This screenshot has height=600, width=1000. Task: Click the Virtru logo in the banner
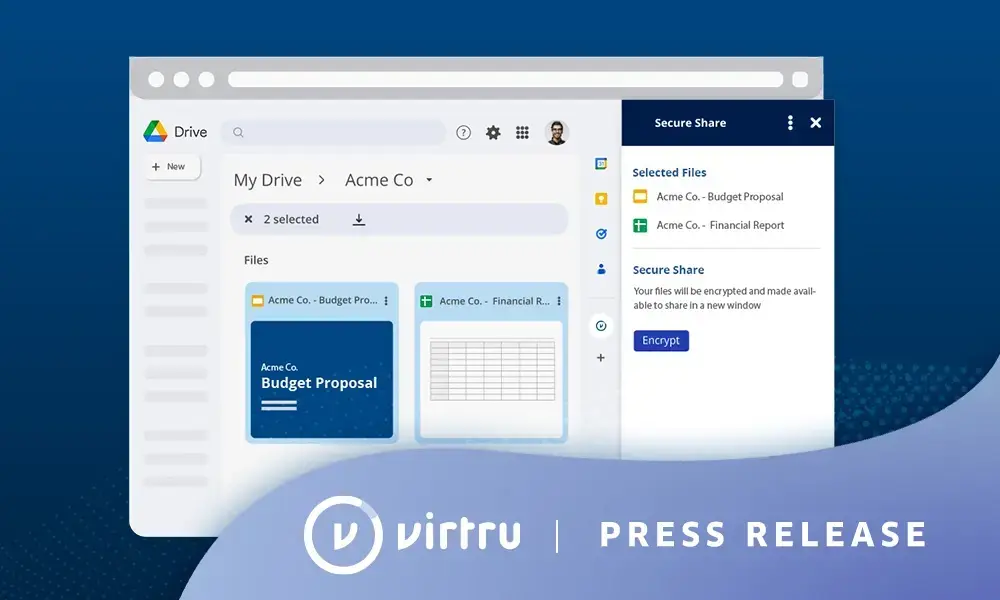(412, 534)
